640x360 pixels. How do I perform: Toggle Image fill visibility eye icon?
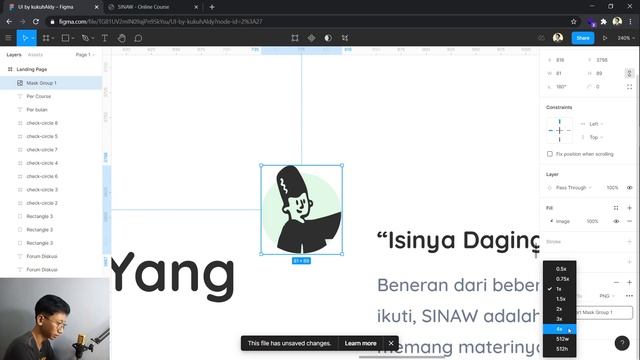[x=616, y=221]
